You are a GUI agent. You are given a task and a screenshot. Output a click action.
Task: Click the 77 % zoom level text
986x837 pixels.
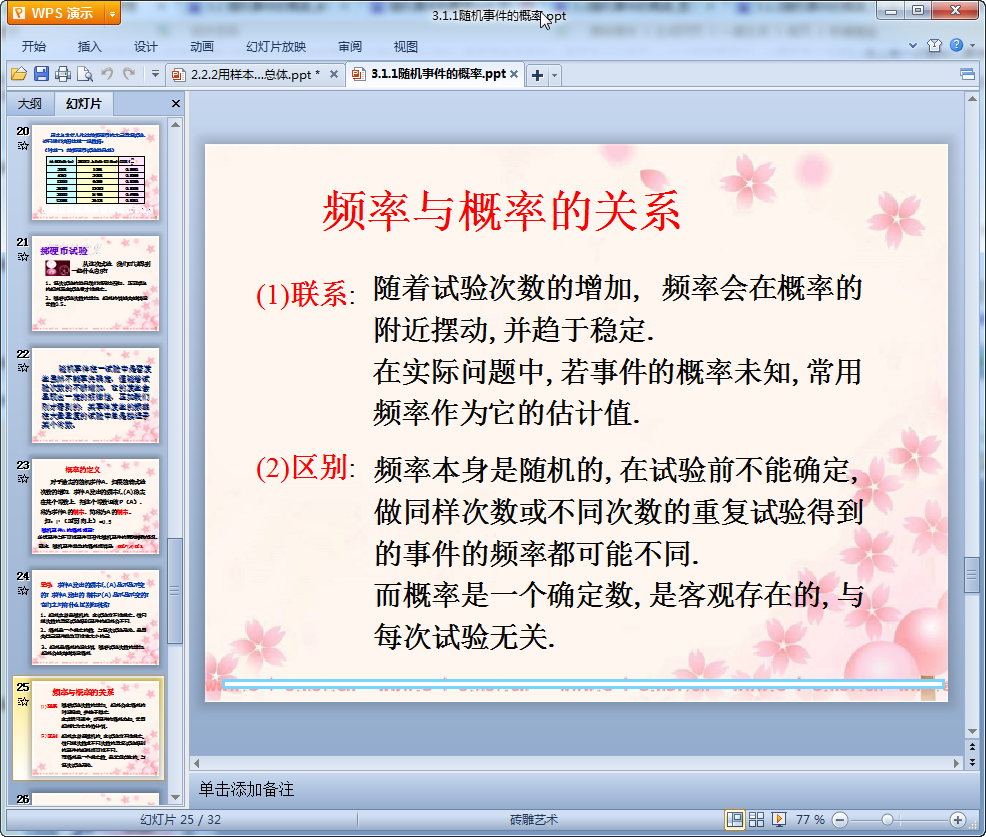pyautogui.click(x=810, y=819)
